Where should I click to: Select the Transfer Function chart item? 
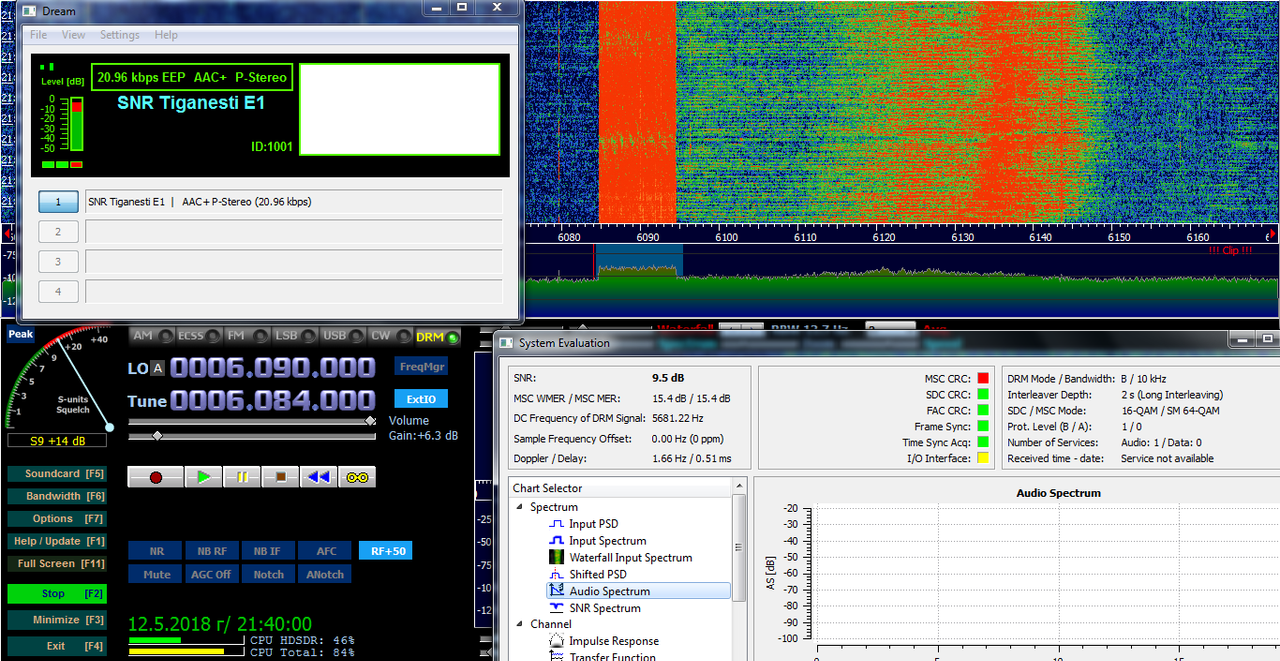pyautogui.click(x=612, y=656)
